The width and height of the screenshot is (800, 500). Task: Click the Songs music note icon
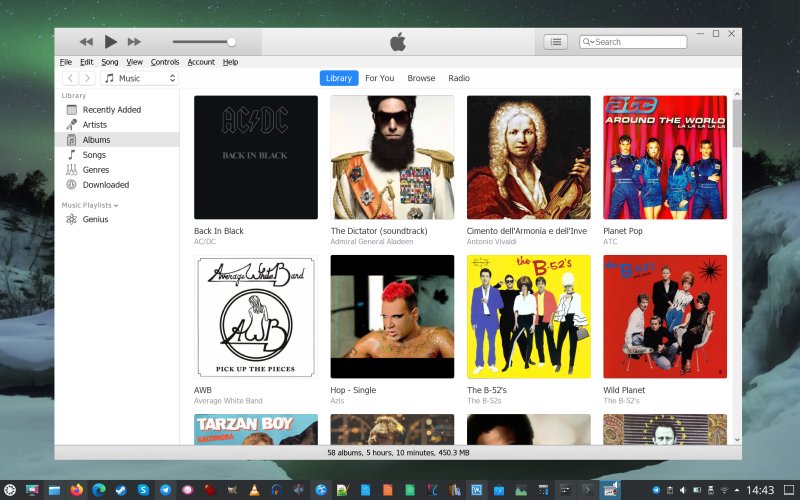pyautogui.click(x=71, y=155)
